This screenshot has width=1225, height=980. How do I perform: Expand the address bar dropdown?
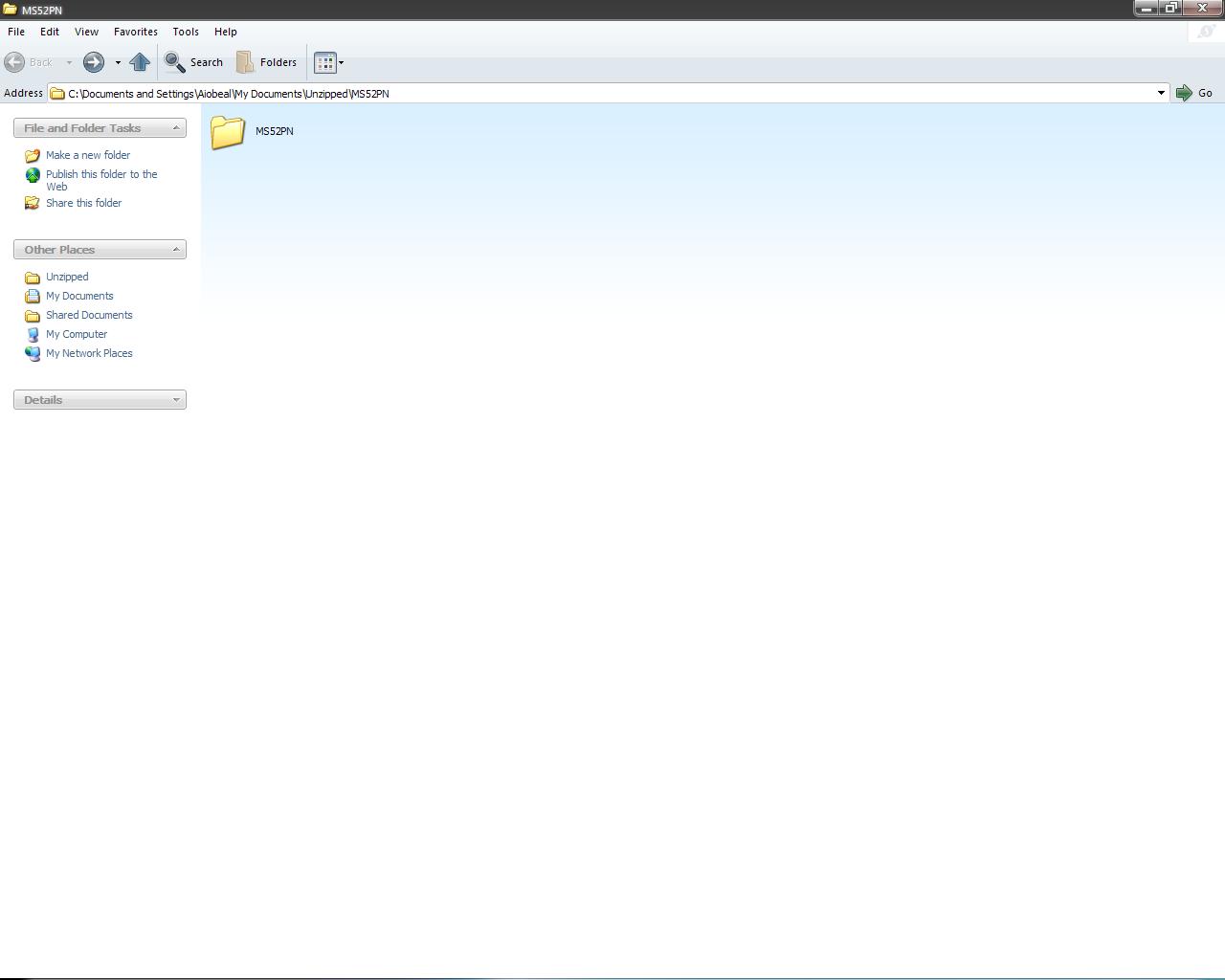[x=1161, y=93]
